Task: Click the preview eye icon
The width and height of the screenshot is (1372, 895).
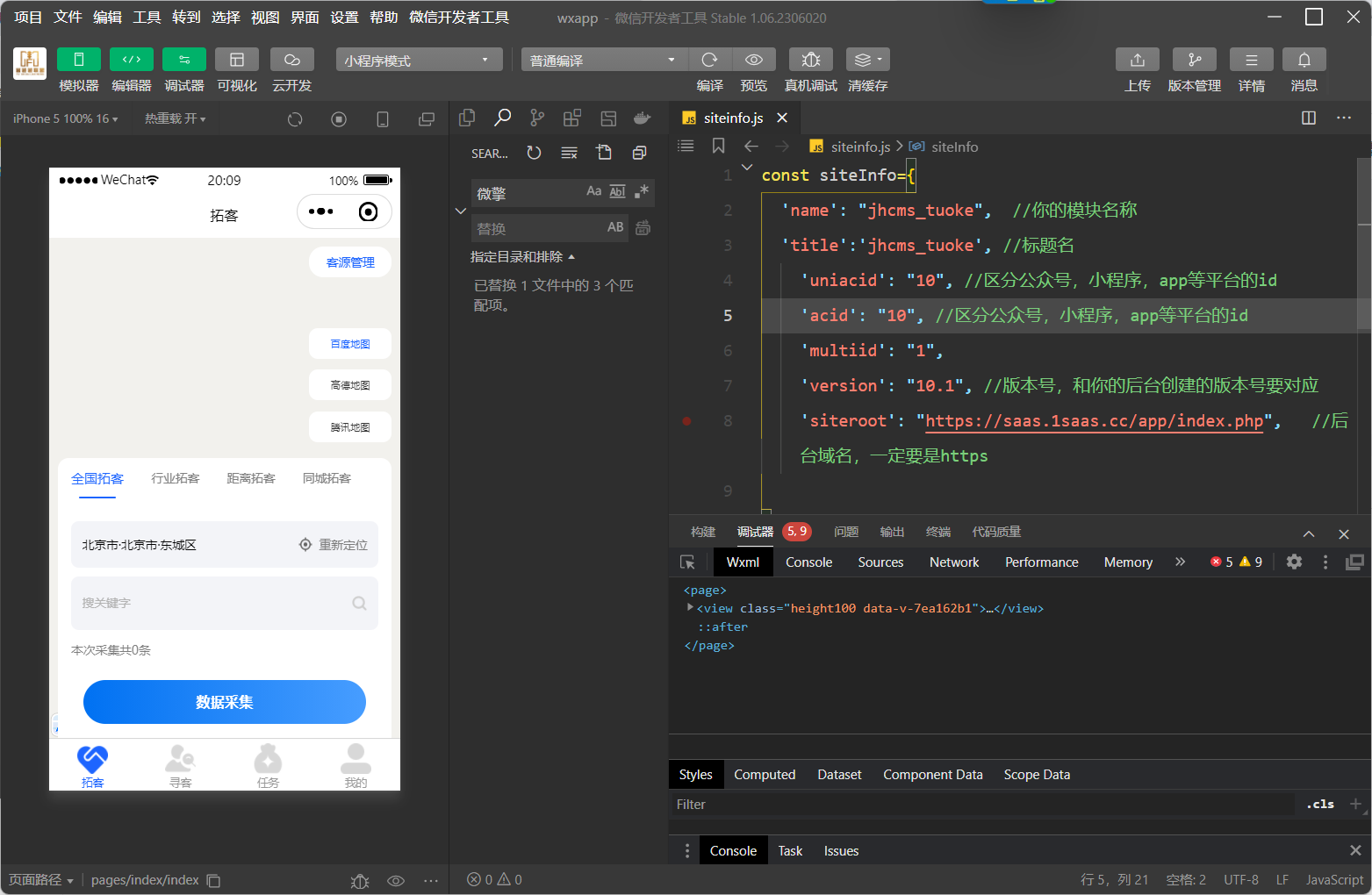Action: 754,59
